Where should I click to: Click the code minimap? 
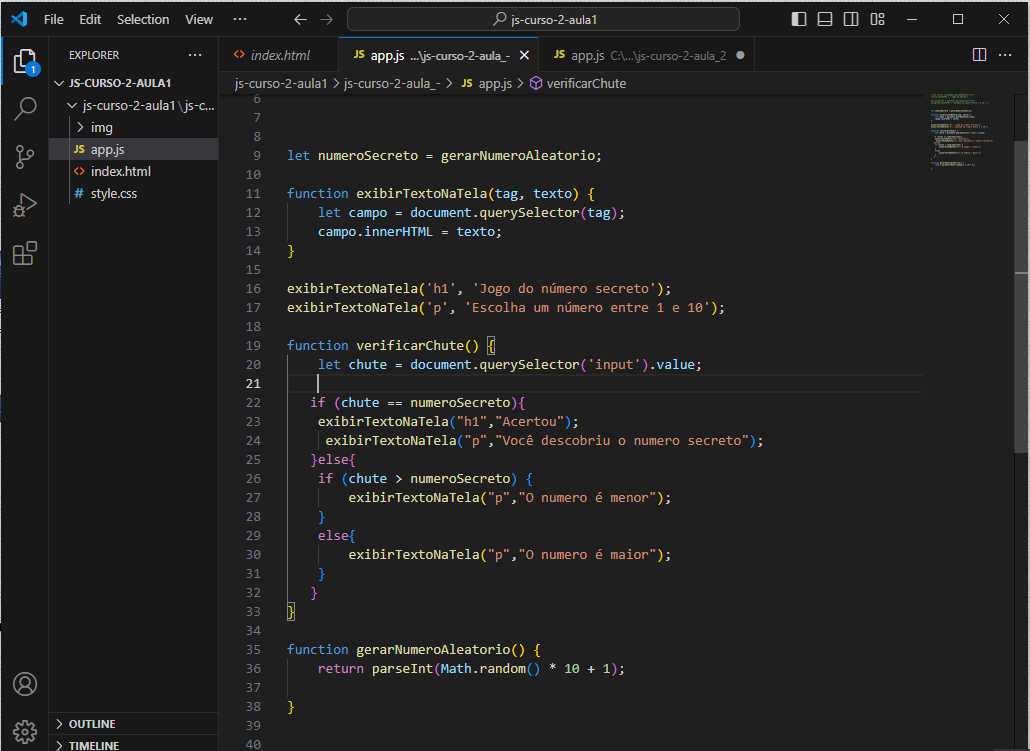tap(962, 131)
